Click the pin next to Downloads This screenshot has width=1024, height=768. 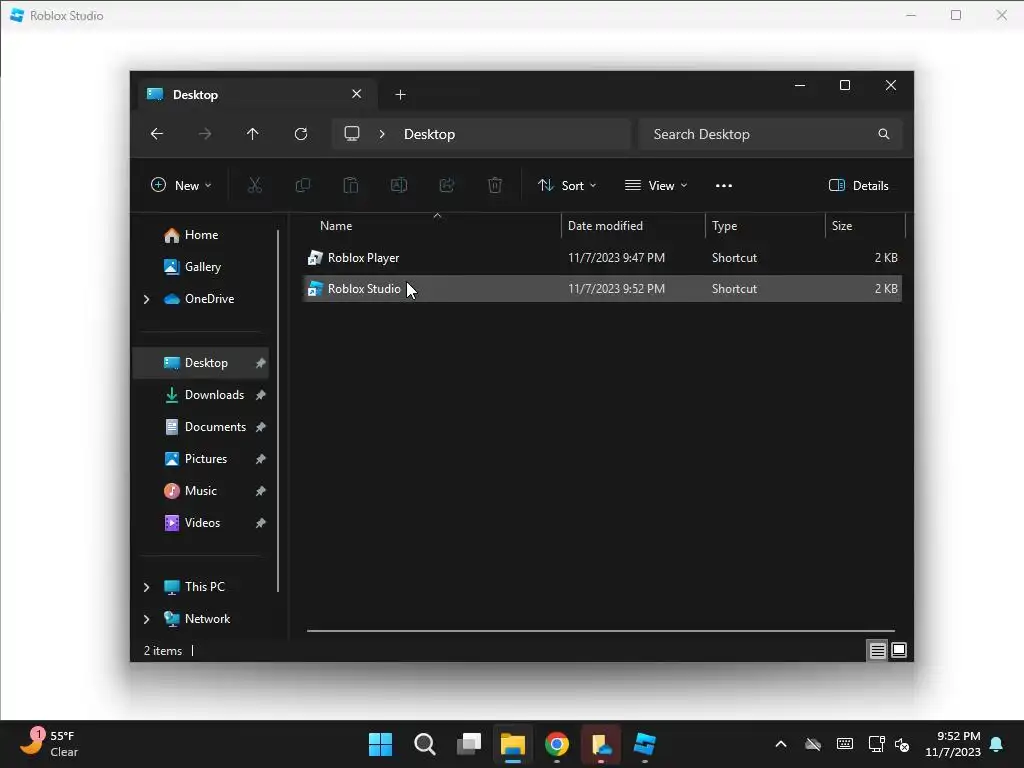click(261, 395)
